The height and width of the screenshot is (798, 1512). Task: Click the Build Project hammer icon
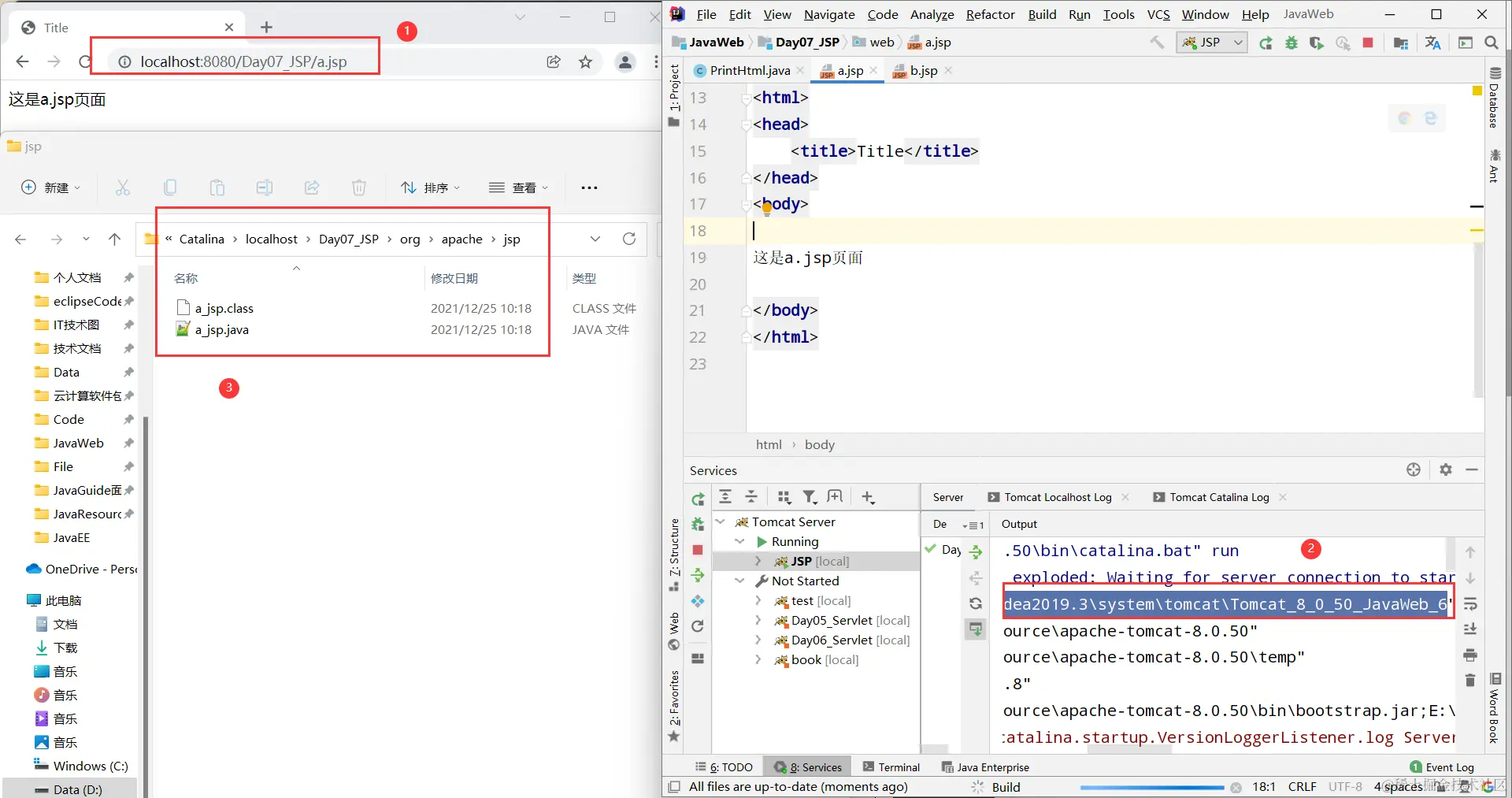(x=1157, y=43)
